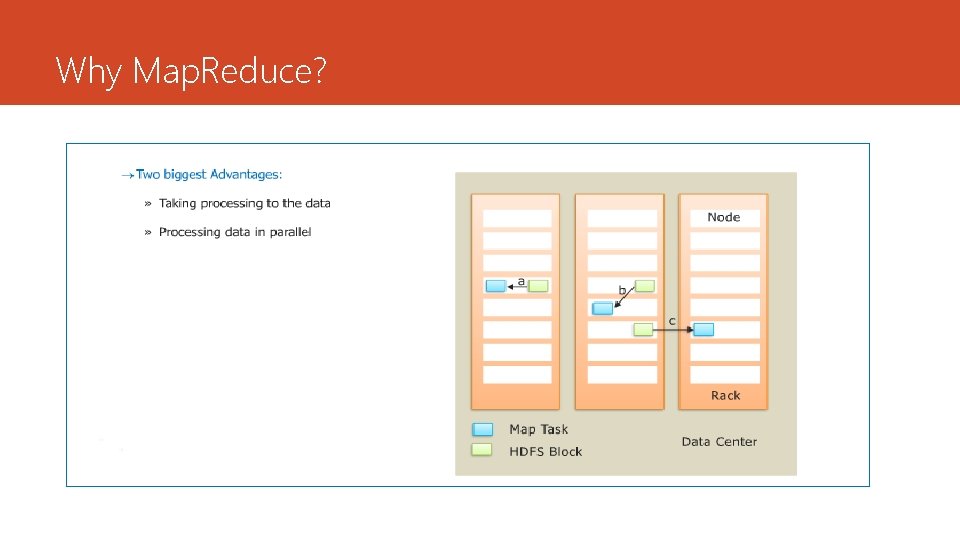Click the blue map task below arrow b
Image resolution: width=960 pixels, height=540 pixels.
(602, 309)
